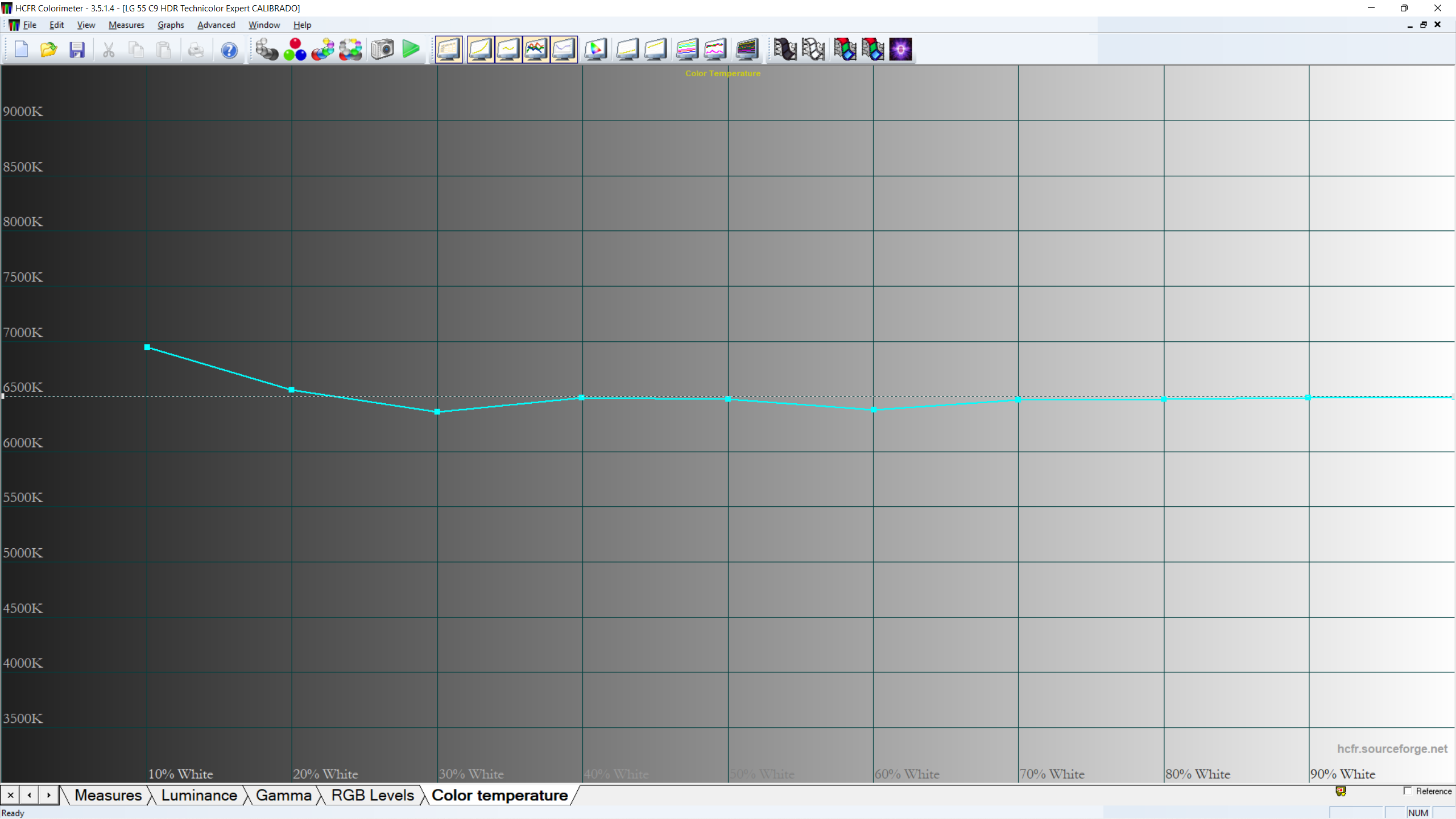Open a file with folder icon
This screenshot has height=819, width=1456.
[49, 49]
